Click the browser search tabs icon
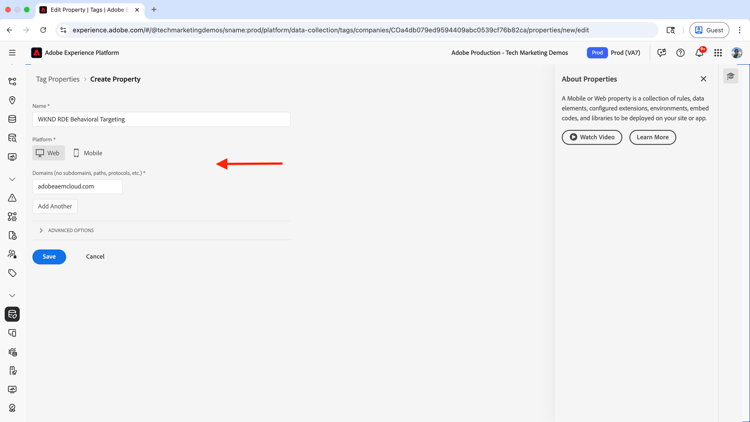The height and width of the screenshot is (422, 750). point(671,30)
